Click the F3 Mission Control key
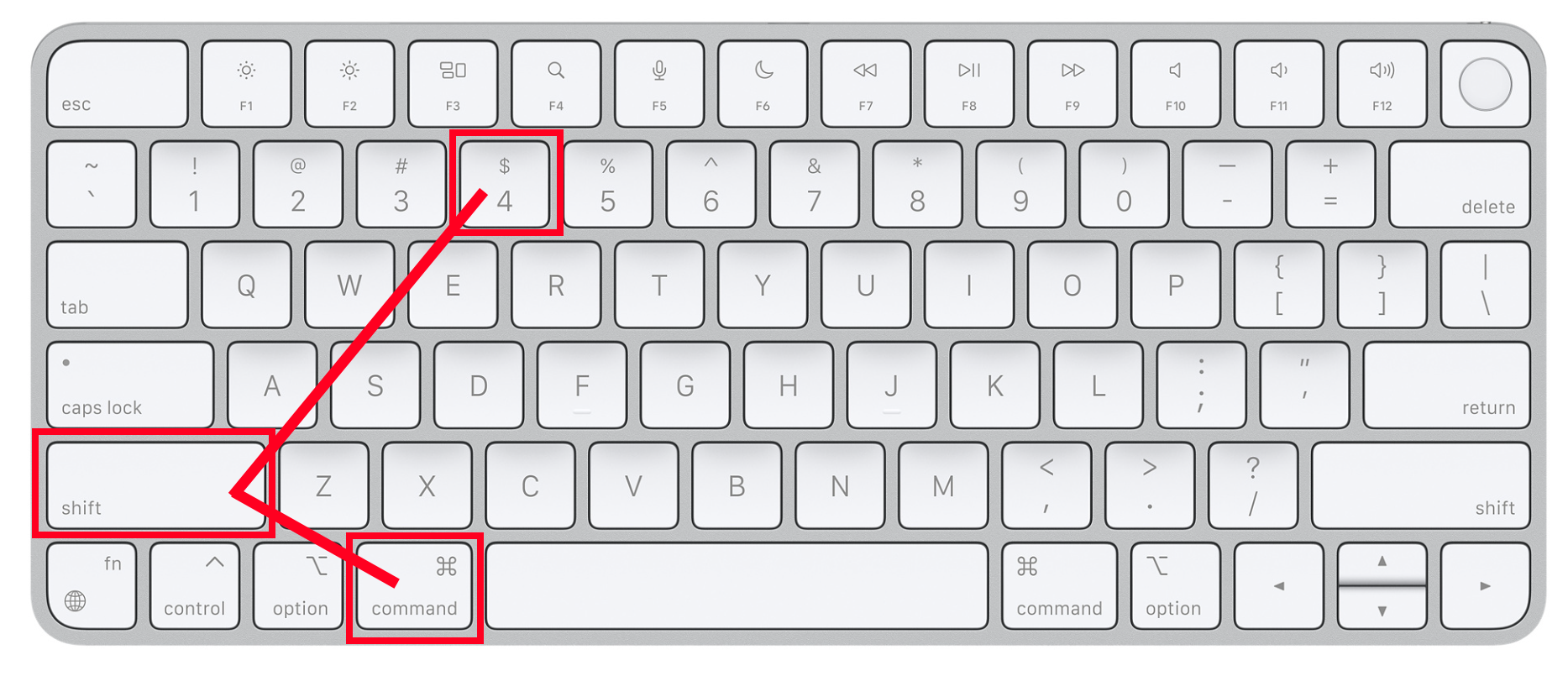1568x676 pixels. tap(453, 84)
